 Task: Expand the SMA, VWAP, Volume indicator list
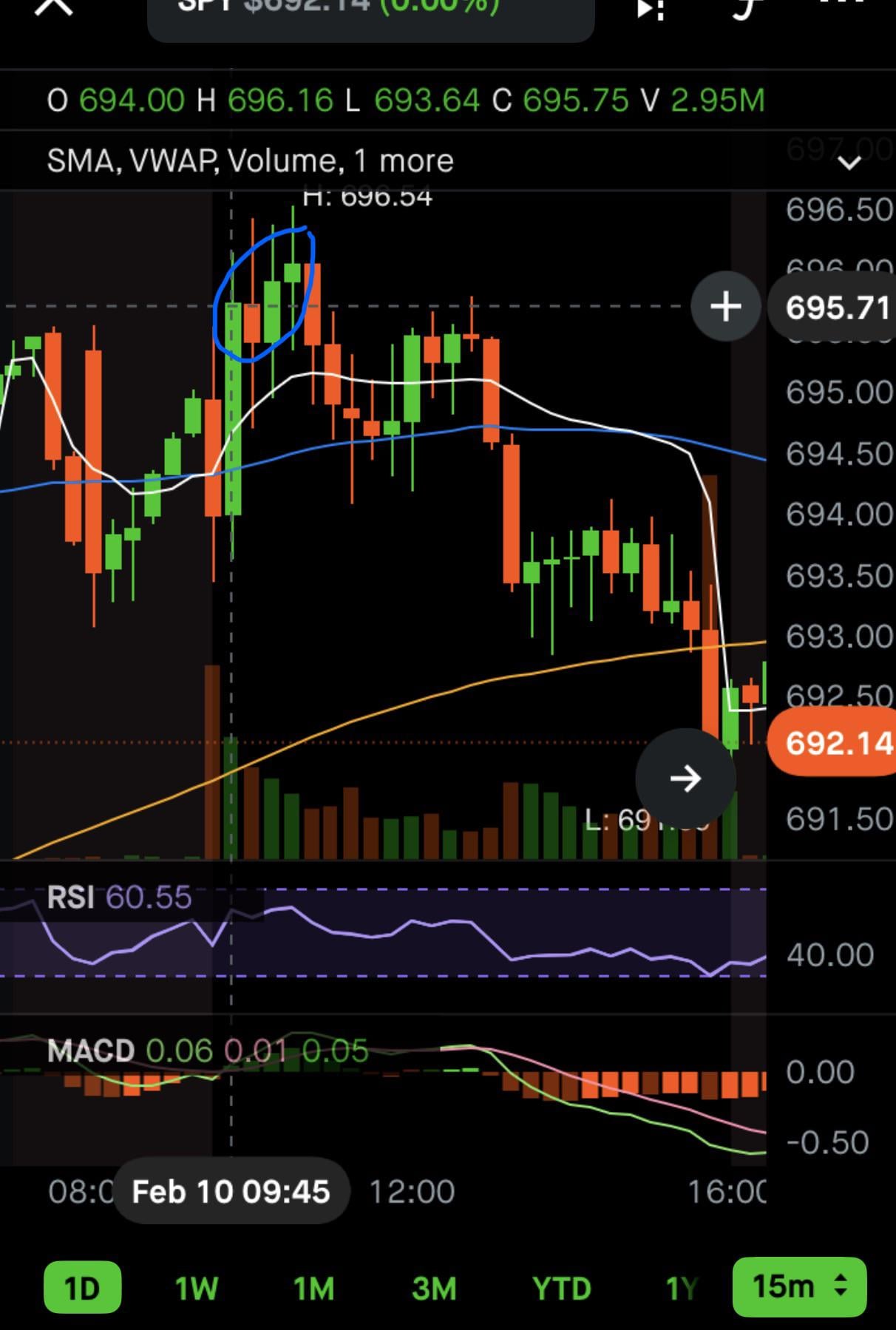coord(849,162)
